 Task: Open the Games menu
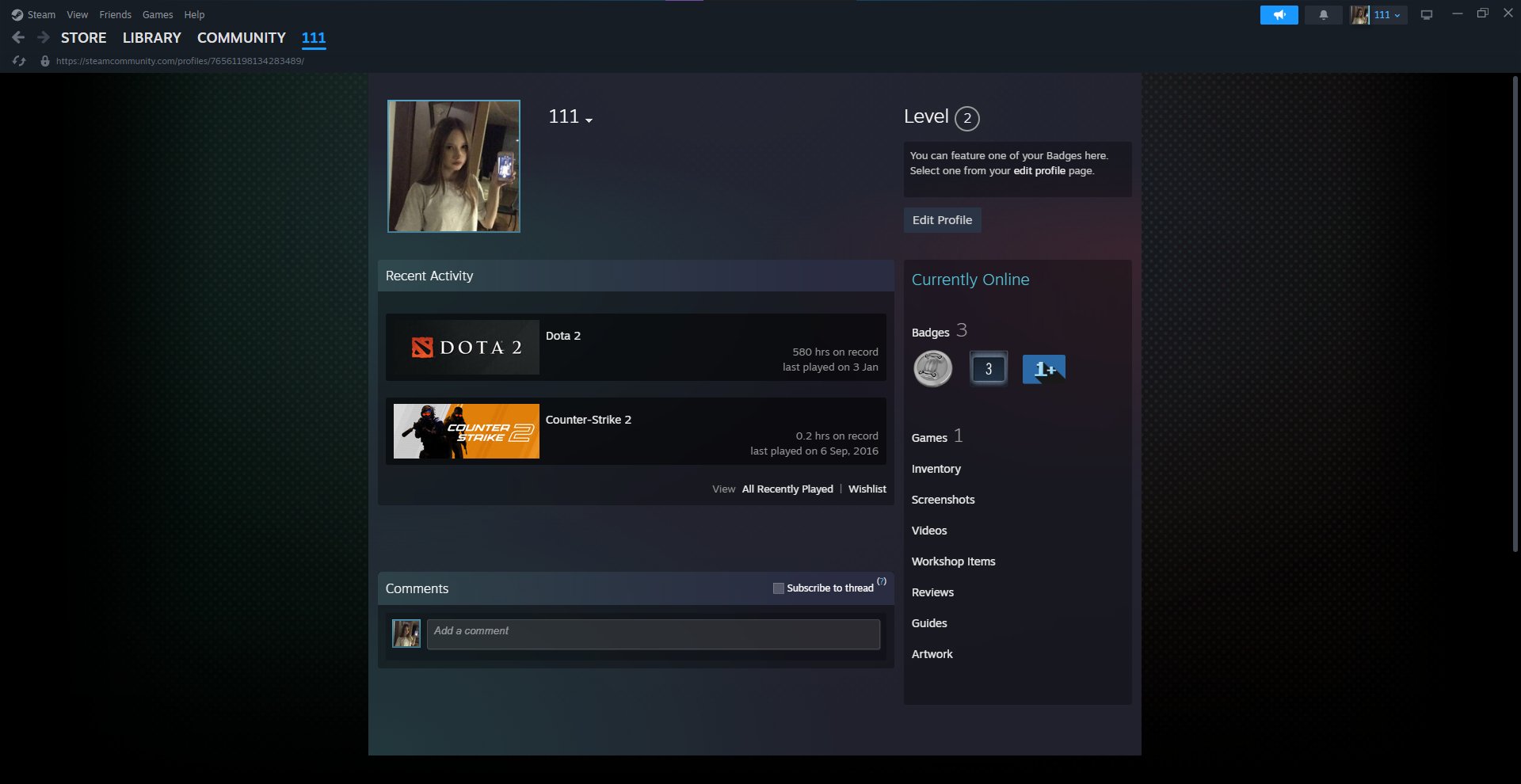coord(158,15)
